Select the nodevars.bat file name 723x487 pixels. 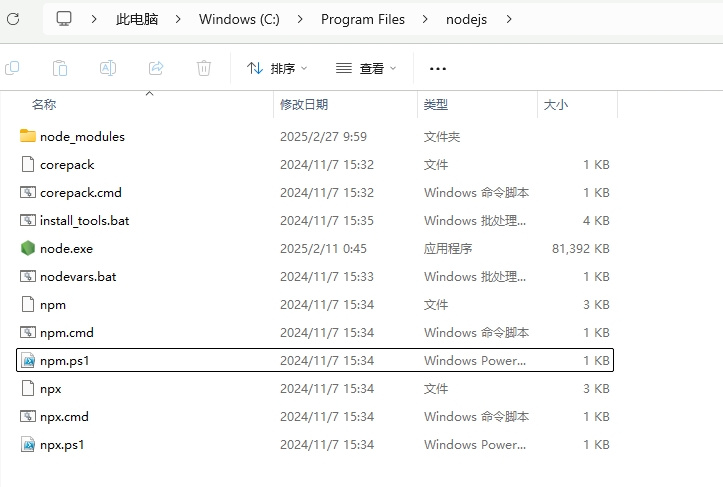(78, 276)
